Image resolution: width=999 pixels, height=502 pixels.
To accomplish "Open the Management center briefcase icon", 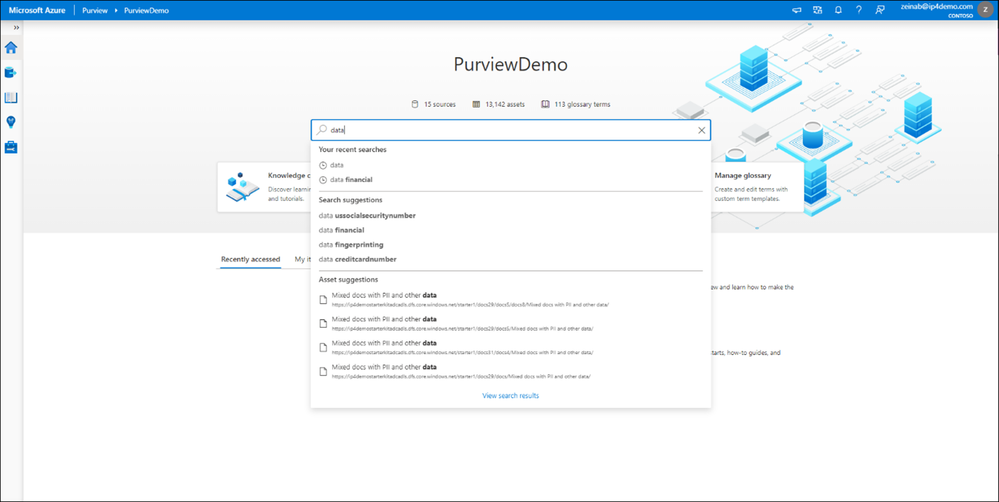I will tap(11, 147).
